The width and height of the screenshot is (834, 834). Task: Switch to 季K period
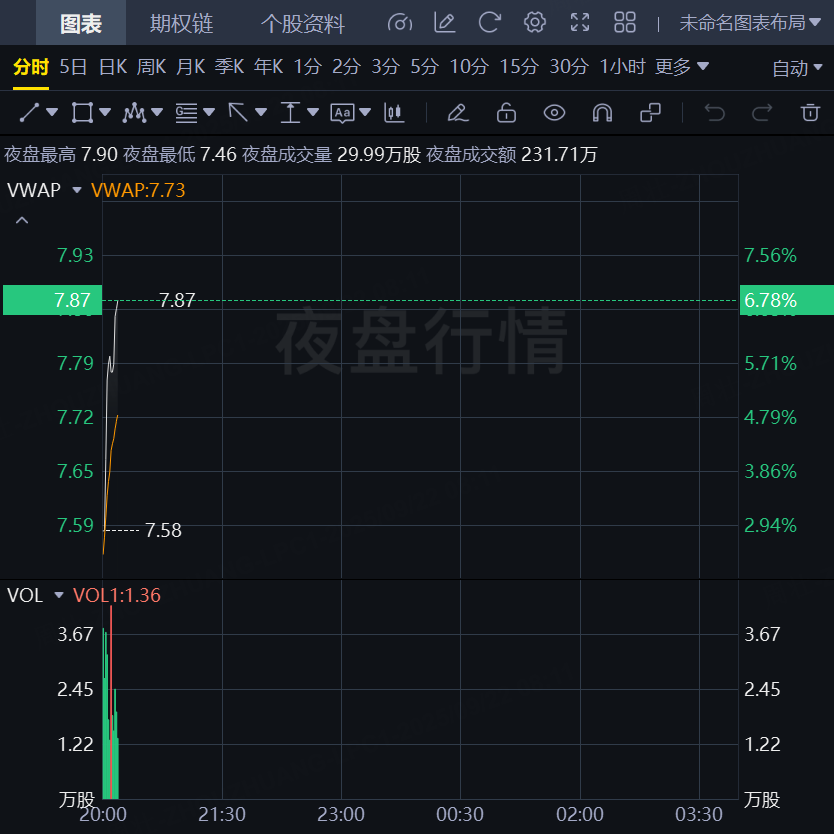point(229,67)
